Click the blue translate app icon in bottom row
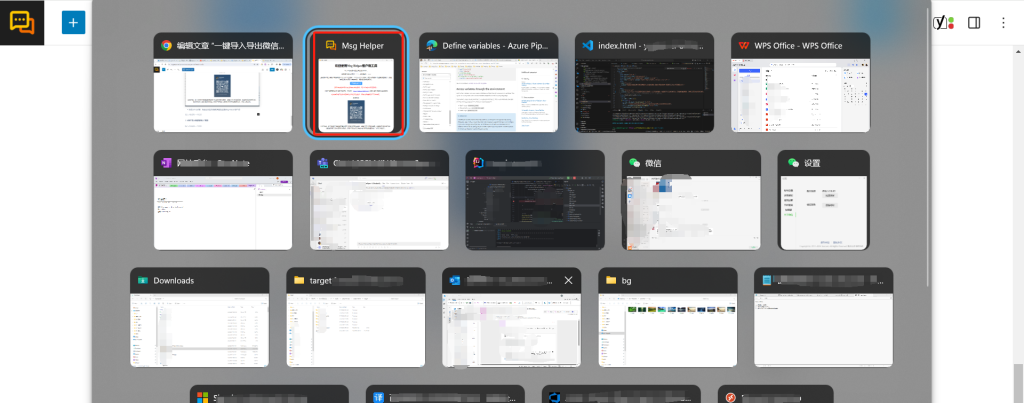1024x403 pixels. click(378, 397)
